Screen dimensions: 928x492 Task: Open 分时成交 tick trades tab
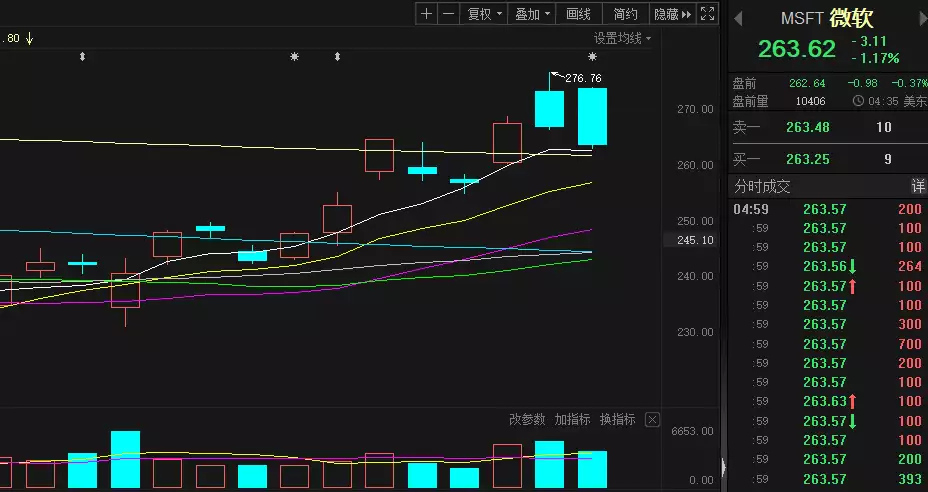click(x=762, y=186)
